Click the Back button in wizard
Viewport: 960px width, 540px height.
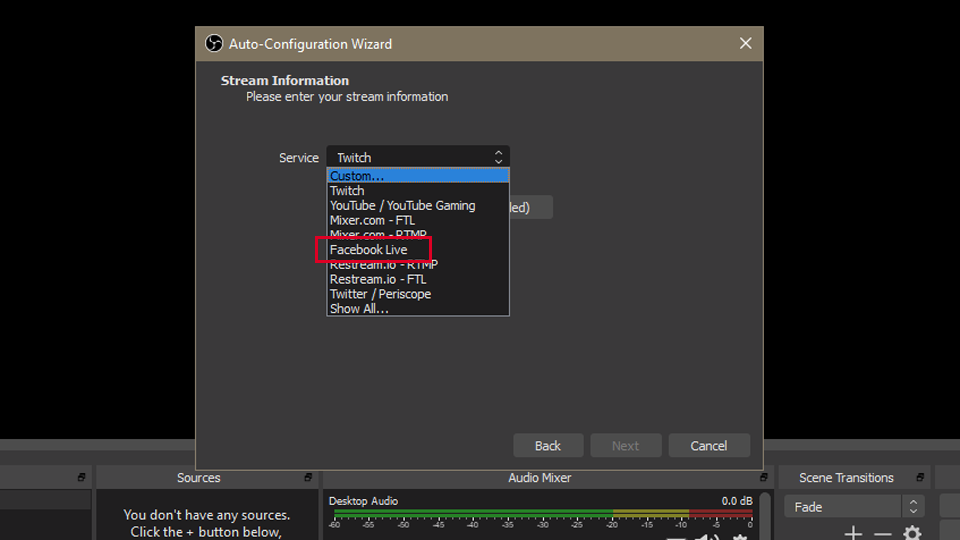point(548,446)
